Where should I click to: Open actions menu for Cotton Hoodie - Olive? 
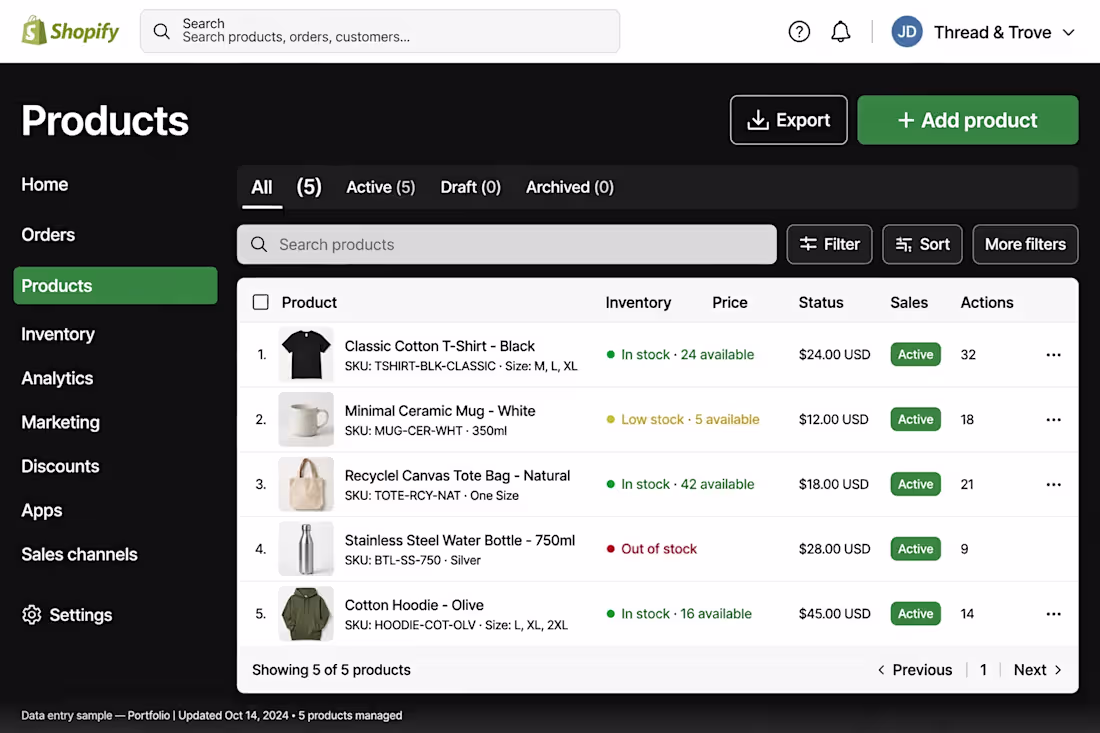point(1053,614)
